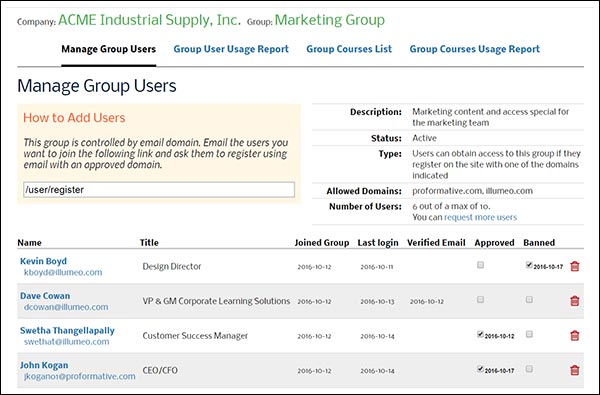This screenshot has width=600, height=395.
Task: Click the request more users link
Action: point(480,217)
